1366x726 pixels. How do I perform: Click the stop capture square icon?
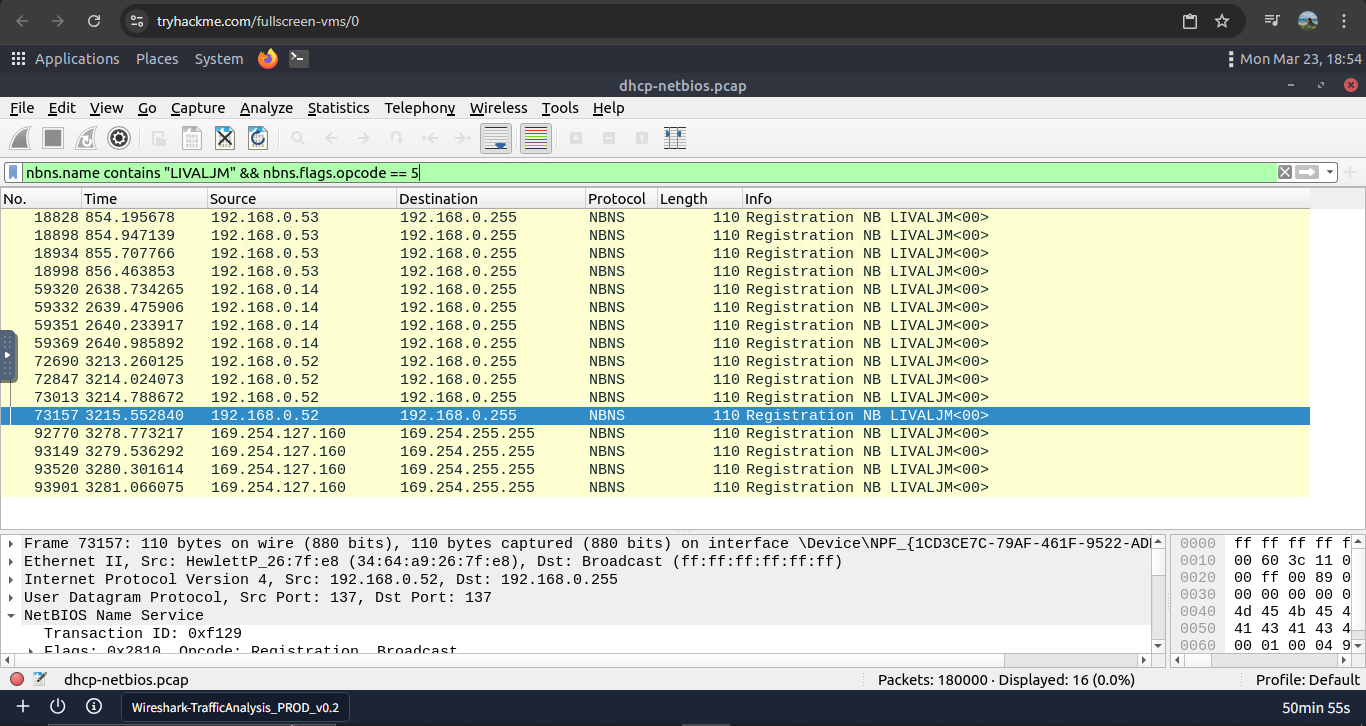coord(54,138)
